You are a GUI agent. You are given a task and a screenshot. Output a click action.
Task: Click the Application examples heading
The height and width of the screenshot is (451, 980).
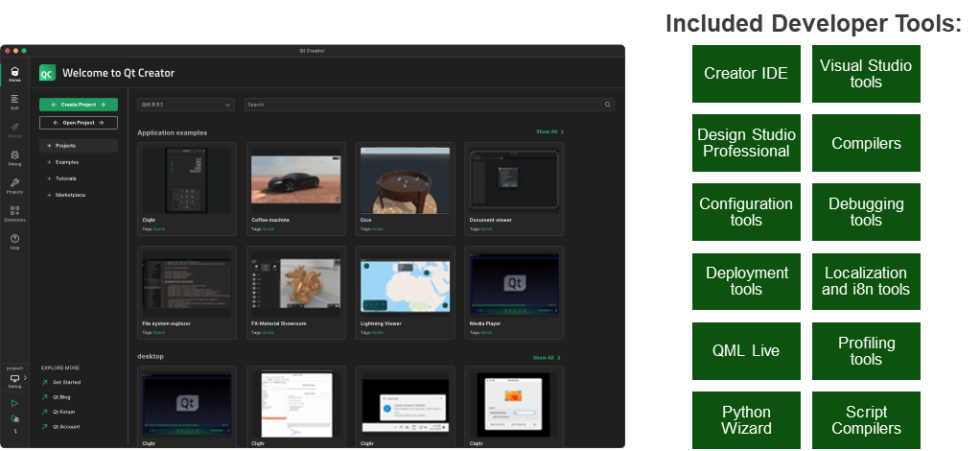(x=172, y=132)
